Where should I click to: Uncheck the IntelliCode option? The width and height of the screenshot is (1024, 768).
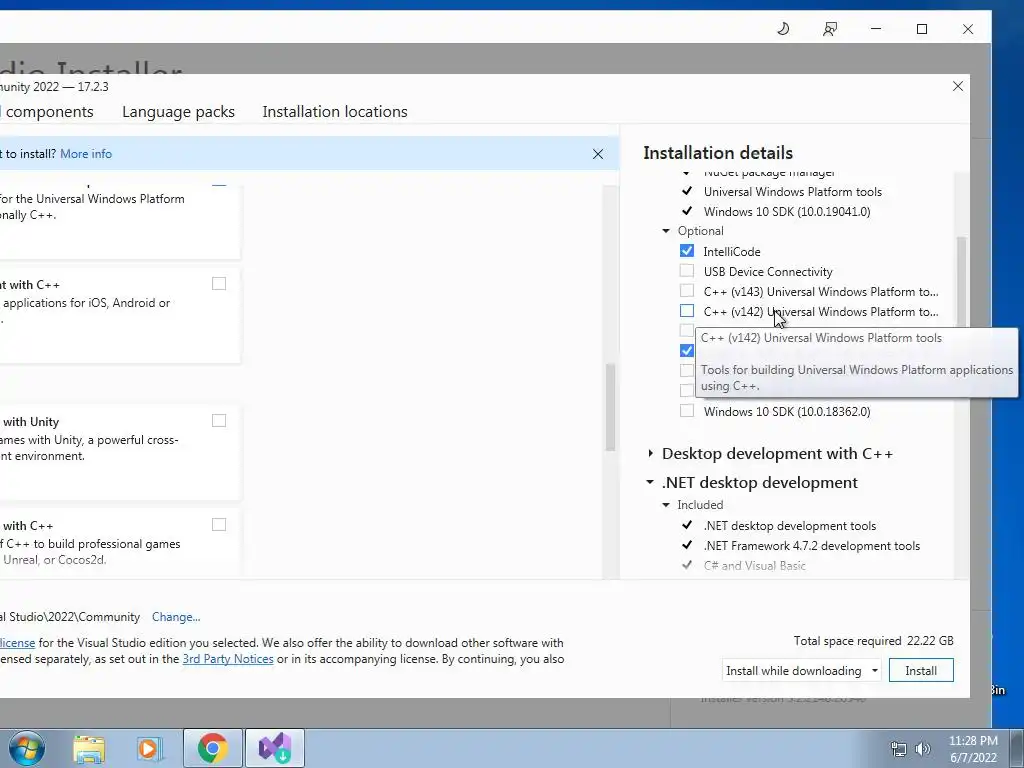(x=686, y=251)
